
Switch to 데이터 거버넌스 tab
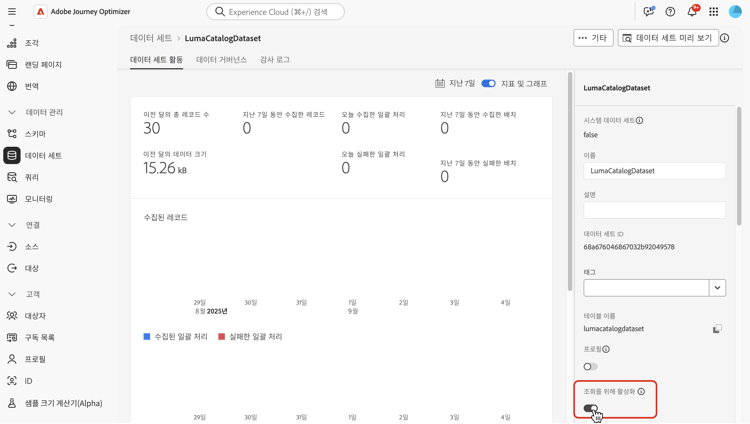click(x=221, y=60)
